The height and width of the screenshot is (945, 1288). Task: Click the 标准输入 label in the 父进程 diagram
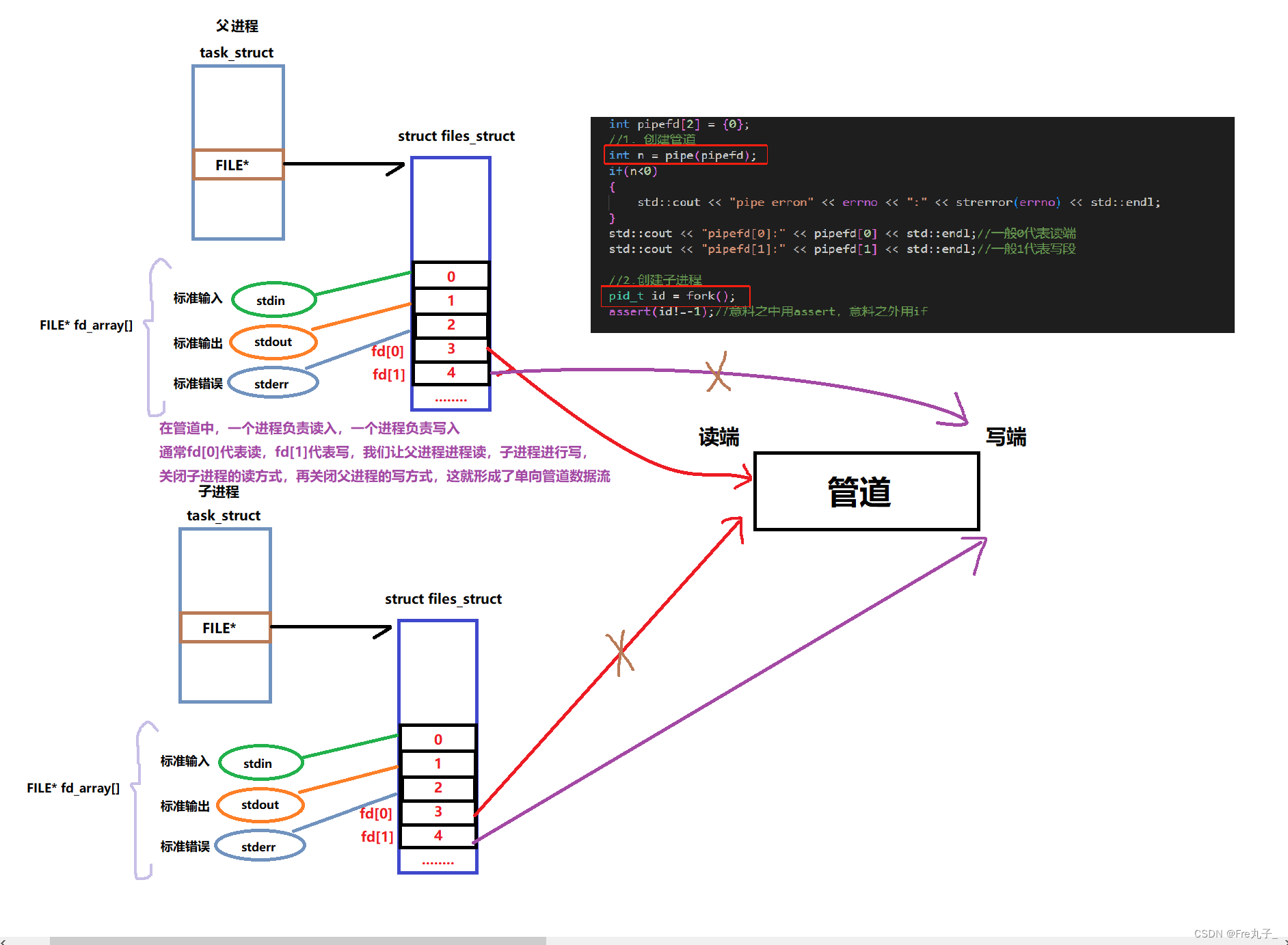198,298
